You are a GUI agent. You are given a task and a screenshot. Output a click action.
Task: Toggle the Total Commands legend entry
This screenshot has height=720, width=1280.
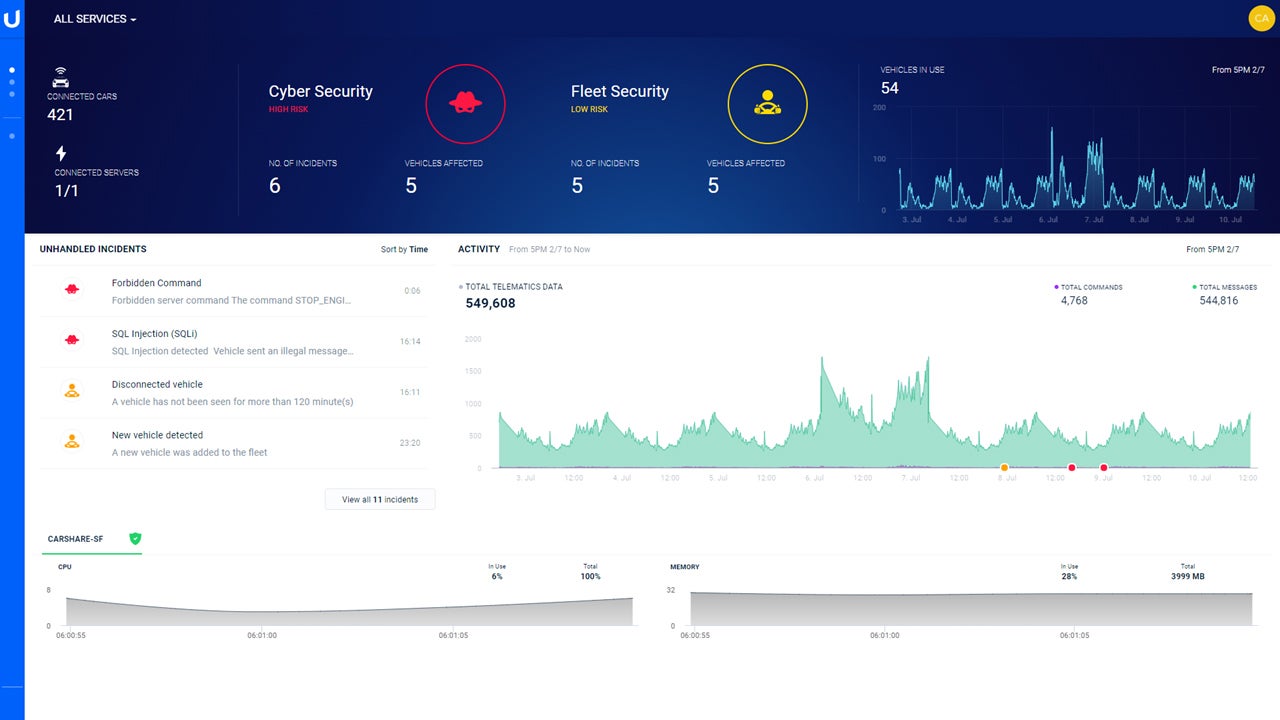tap(1089, 287)
